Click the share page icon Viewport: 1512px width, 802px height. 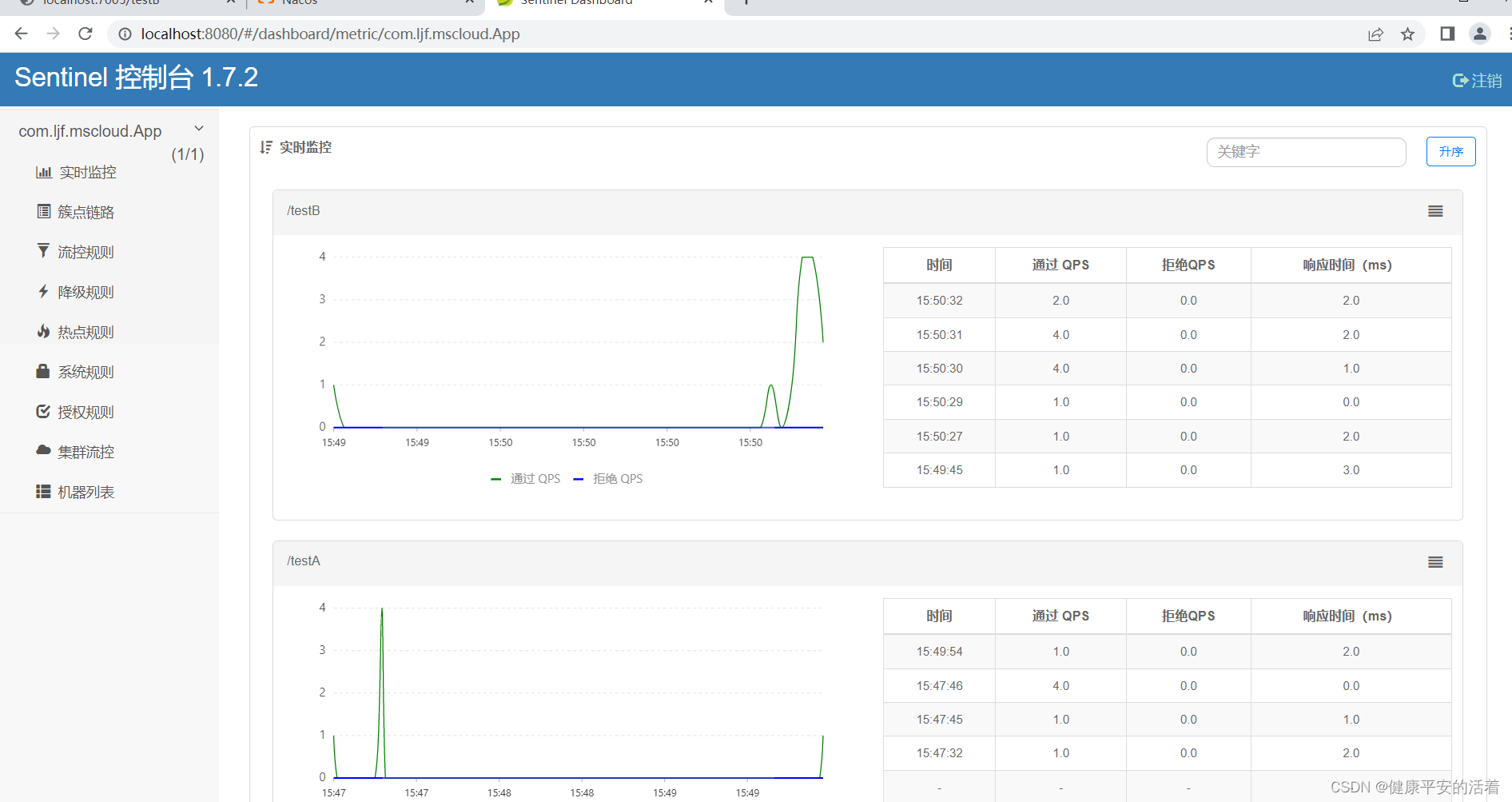(x=1375, y=34)
